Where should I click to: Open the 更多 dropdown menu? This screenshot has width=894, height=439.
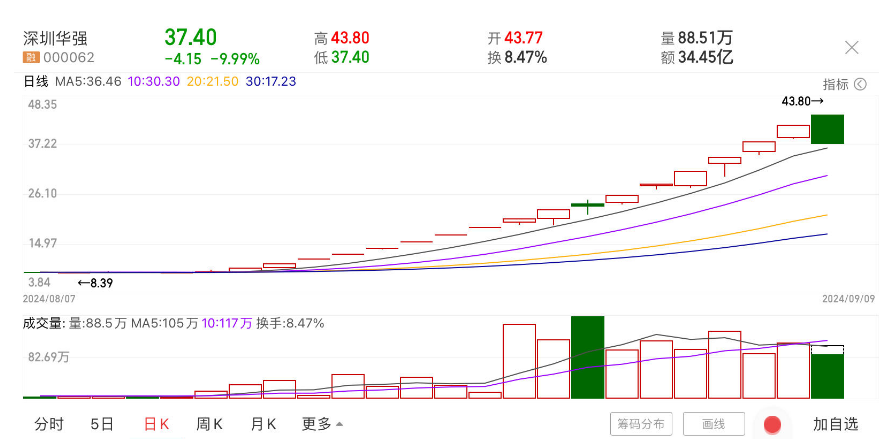[322, 424]
